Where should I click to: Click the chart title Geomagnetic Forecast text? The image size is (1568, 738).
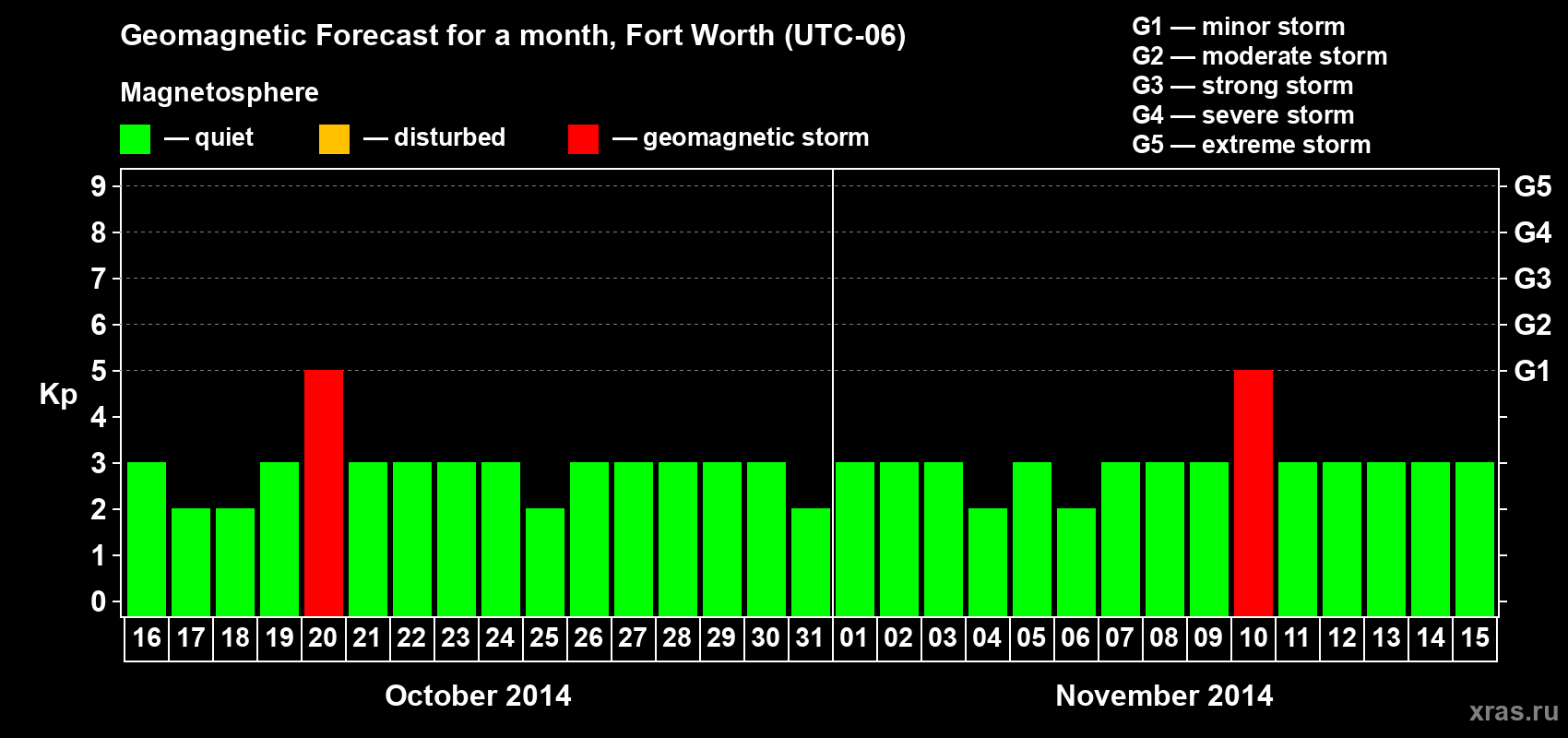(x=513, y=35)
